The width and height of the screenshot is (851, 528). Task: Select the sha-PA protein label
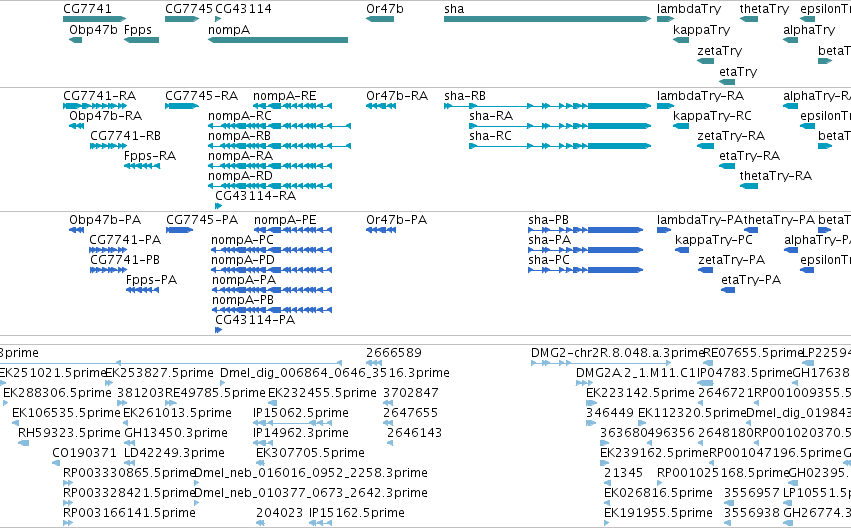[549, 240]
